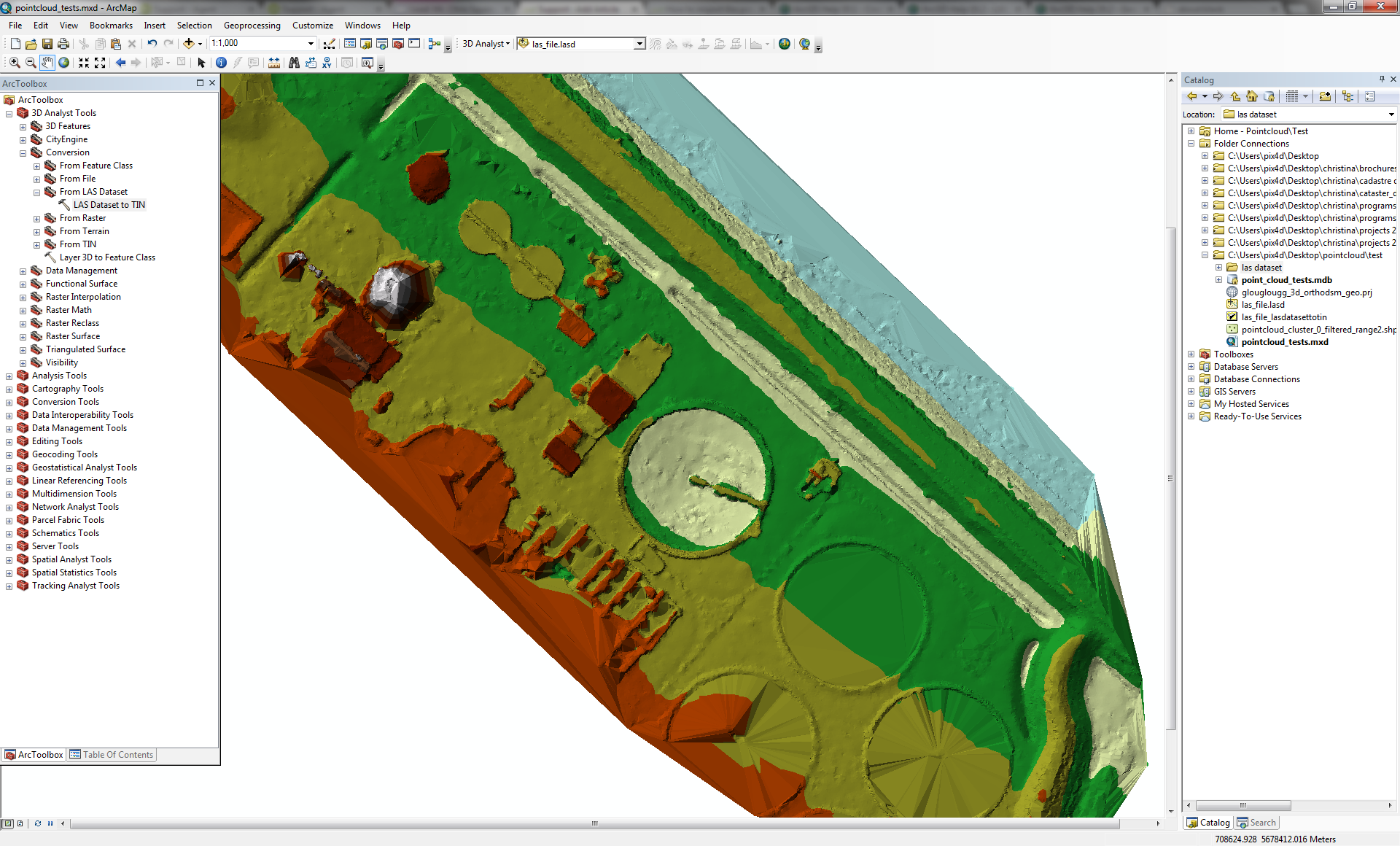Image resolution: width=1400 pixels, height=846 pixels.
Task: Open the Identify tool
Action: click(222, 63)
